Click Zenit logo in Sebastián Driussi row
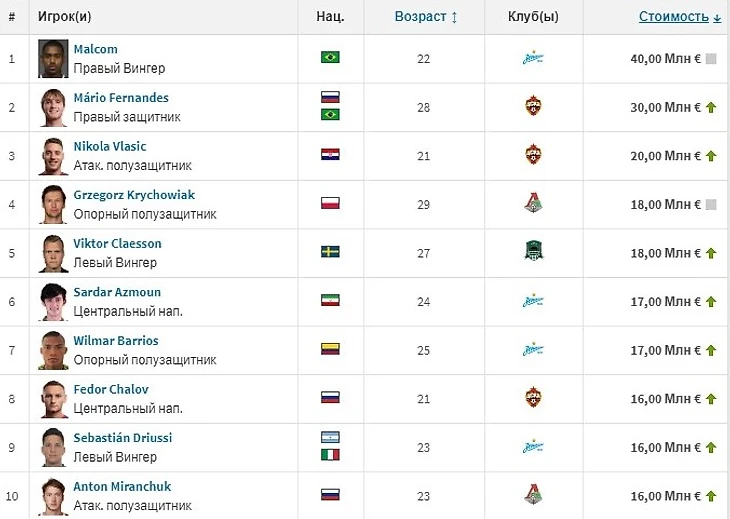Image resolution: width=730 pixels, height=519 pixels. (532, 446)
